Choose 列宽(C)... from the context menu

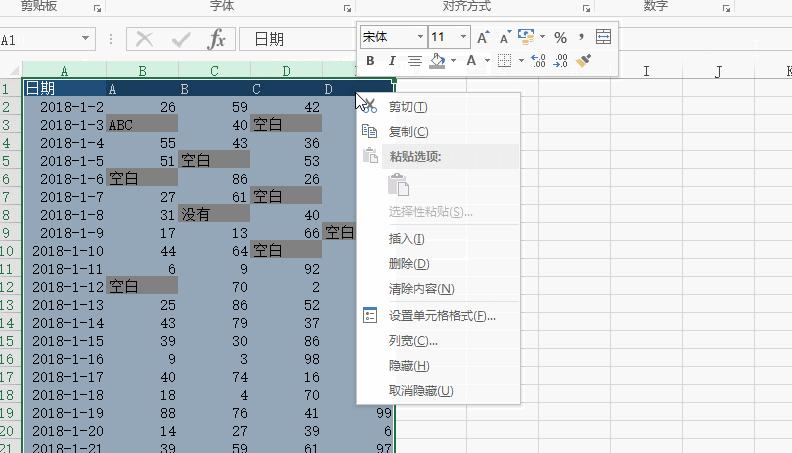(x=438, y=341)
